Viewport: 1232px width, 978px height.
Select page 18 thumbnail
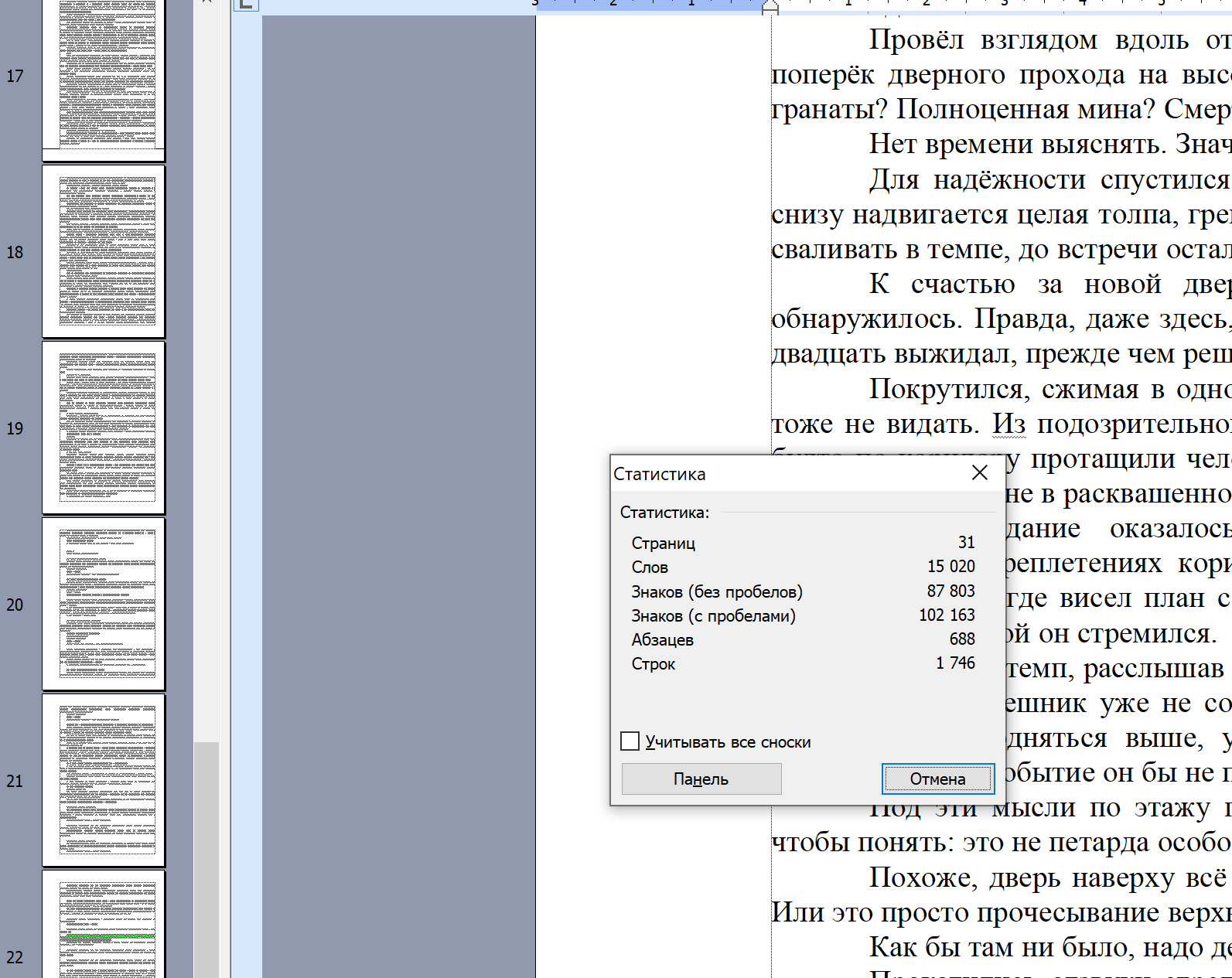pyautogui.click(x=104, y=252)
